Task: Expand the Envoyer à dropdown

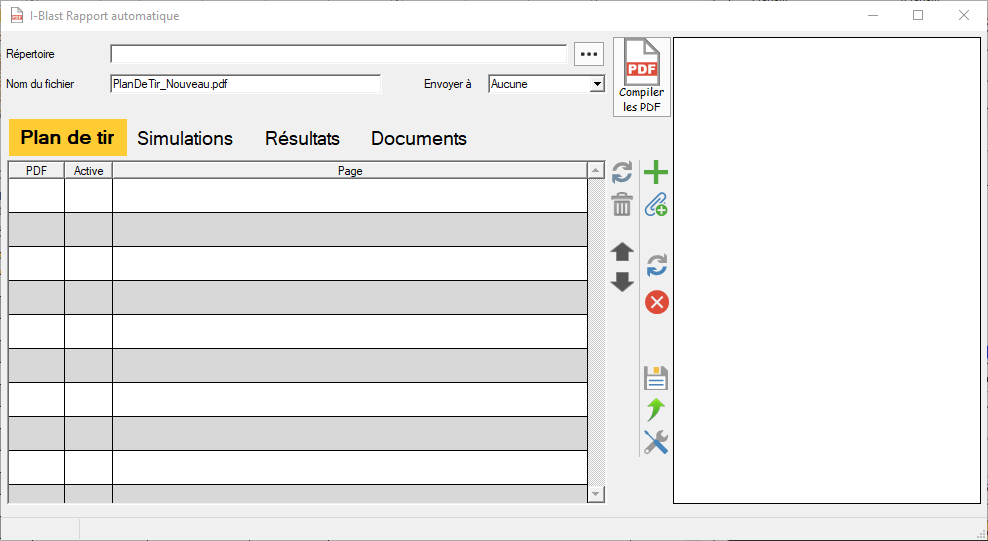Action: tap(597, 84)
